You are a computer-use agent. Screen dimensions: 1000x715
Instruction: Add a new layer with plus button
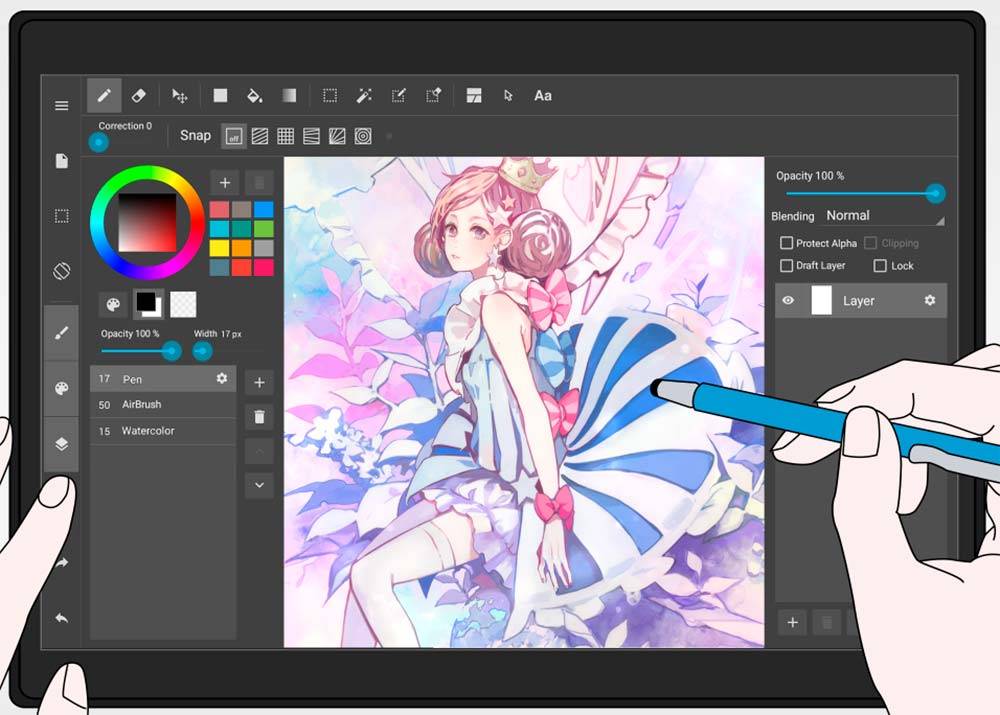click(x=793, y=622)
